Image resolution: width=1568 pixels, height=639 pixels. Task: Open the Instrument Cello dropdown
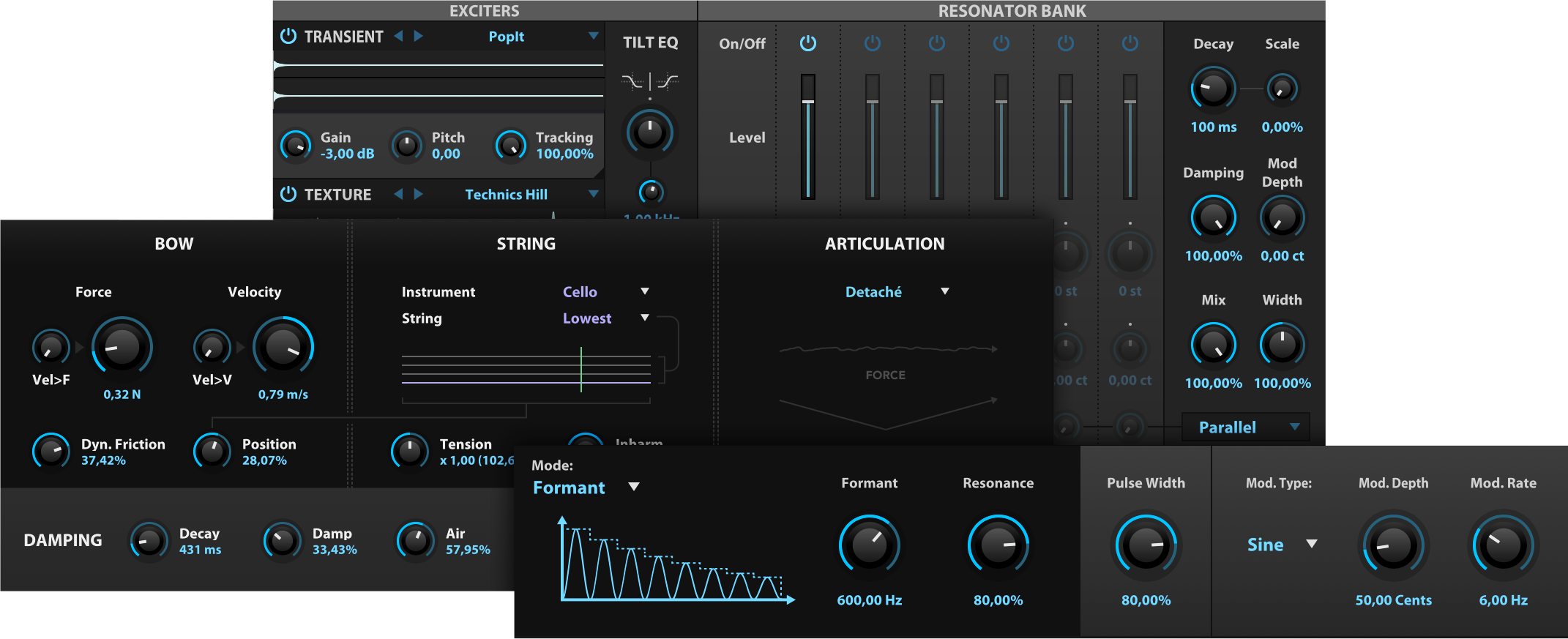(644, 291)
